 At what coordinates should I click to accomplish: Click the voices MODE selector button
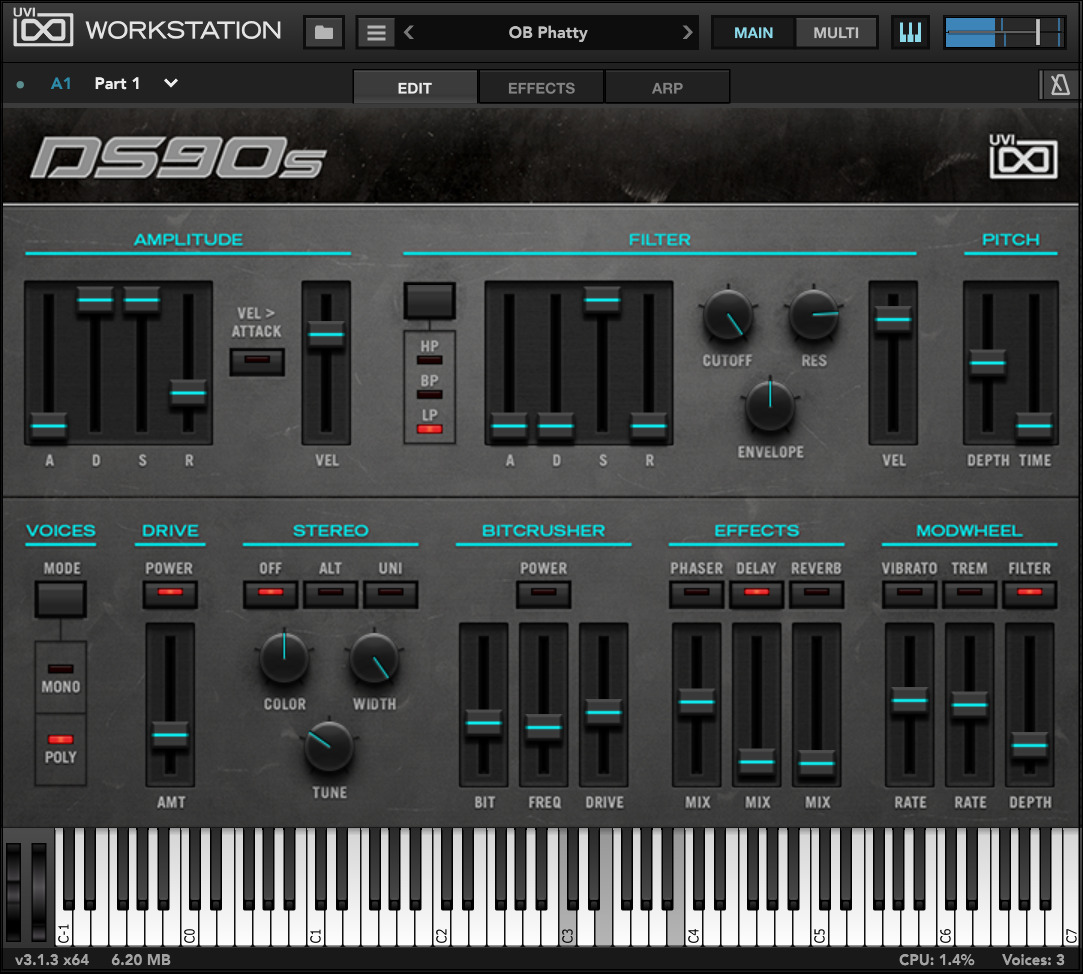coord(61,598)
